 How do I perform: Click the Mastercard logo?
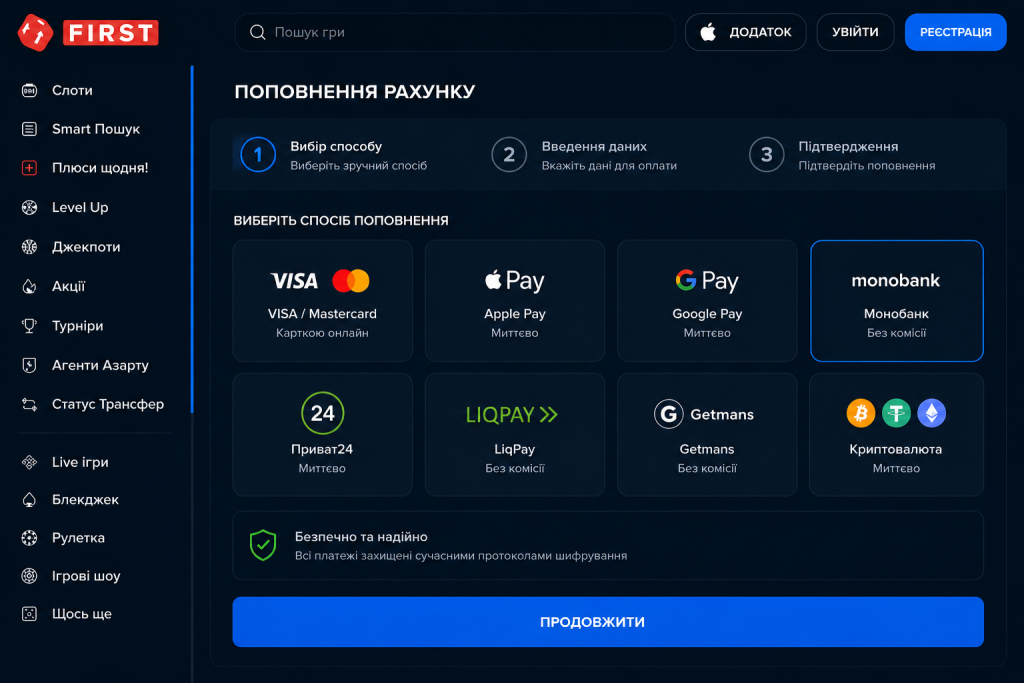(x=351, y=281)
